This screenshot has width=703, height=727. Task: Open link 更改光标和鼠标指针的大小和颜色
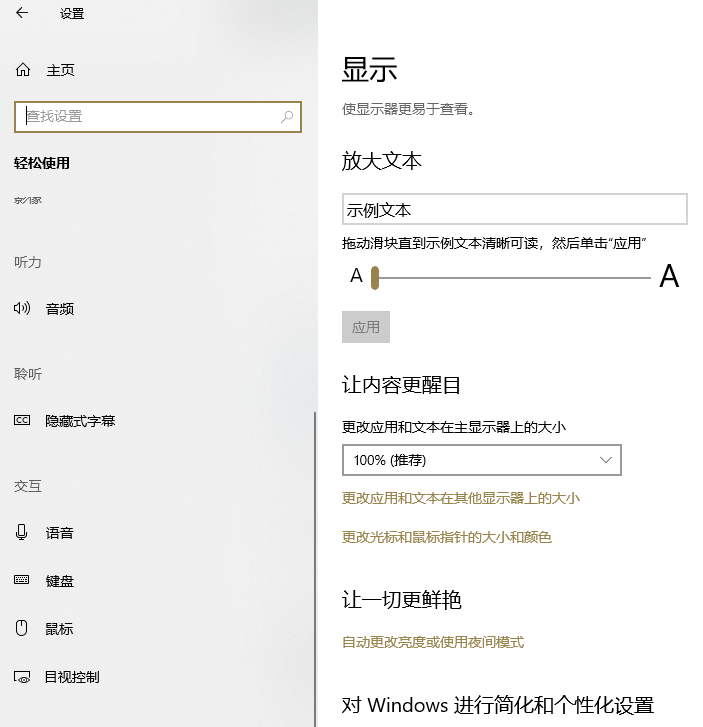tap(446, 537)
